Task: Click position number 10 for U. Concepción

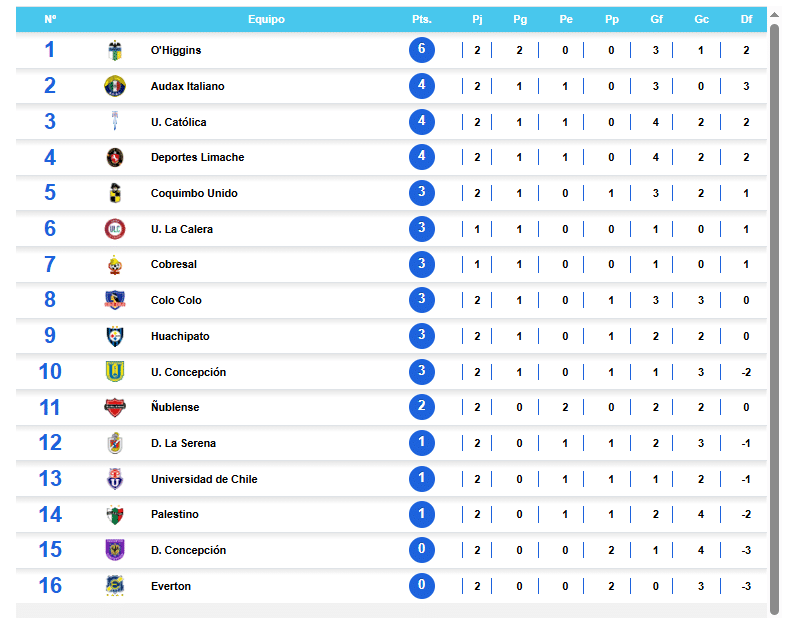Action: [50, 372]
